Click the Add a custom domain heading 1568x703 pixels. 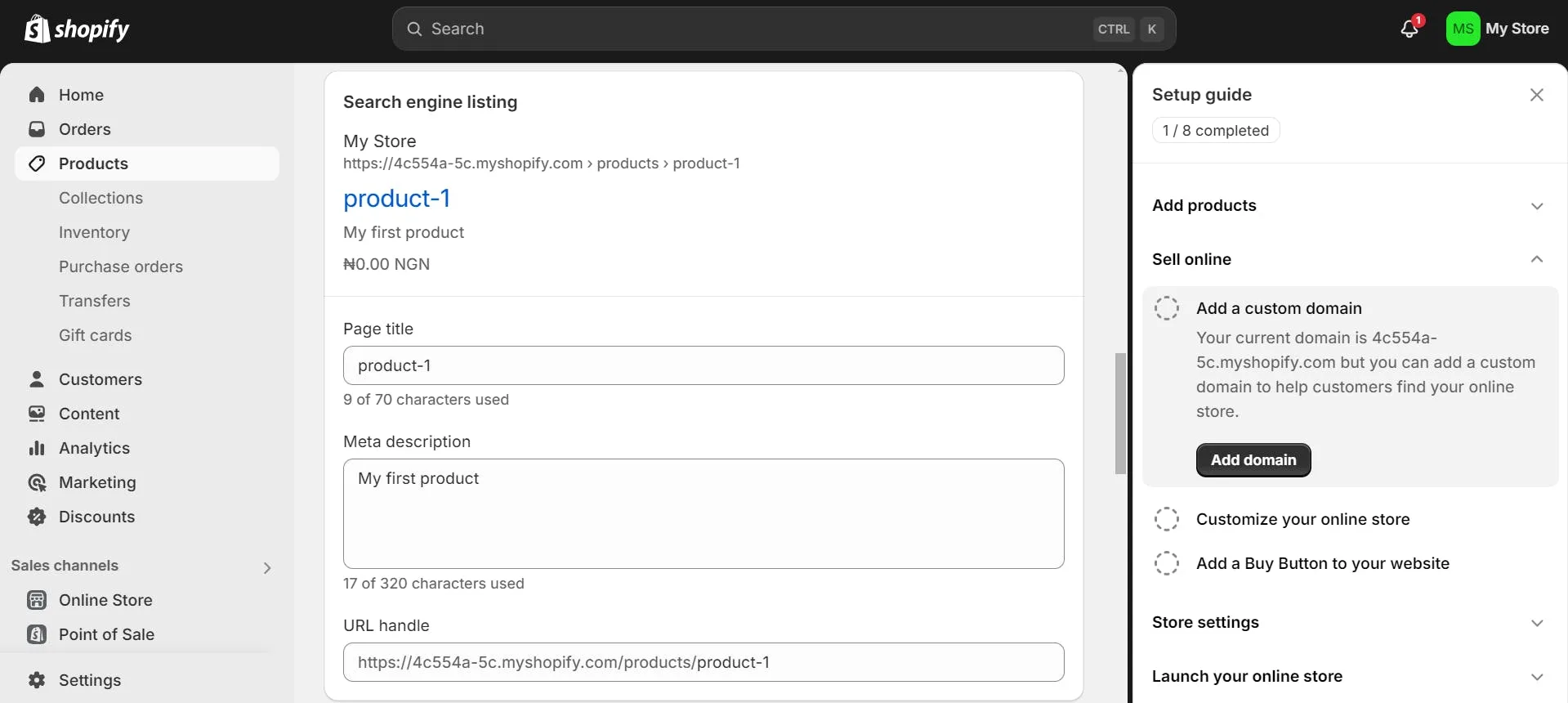(x=1279, y=308)
